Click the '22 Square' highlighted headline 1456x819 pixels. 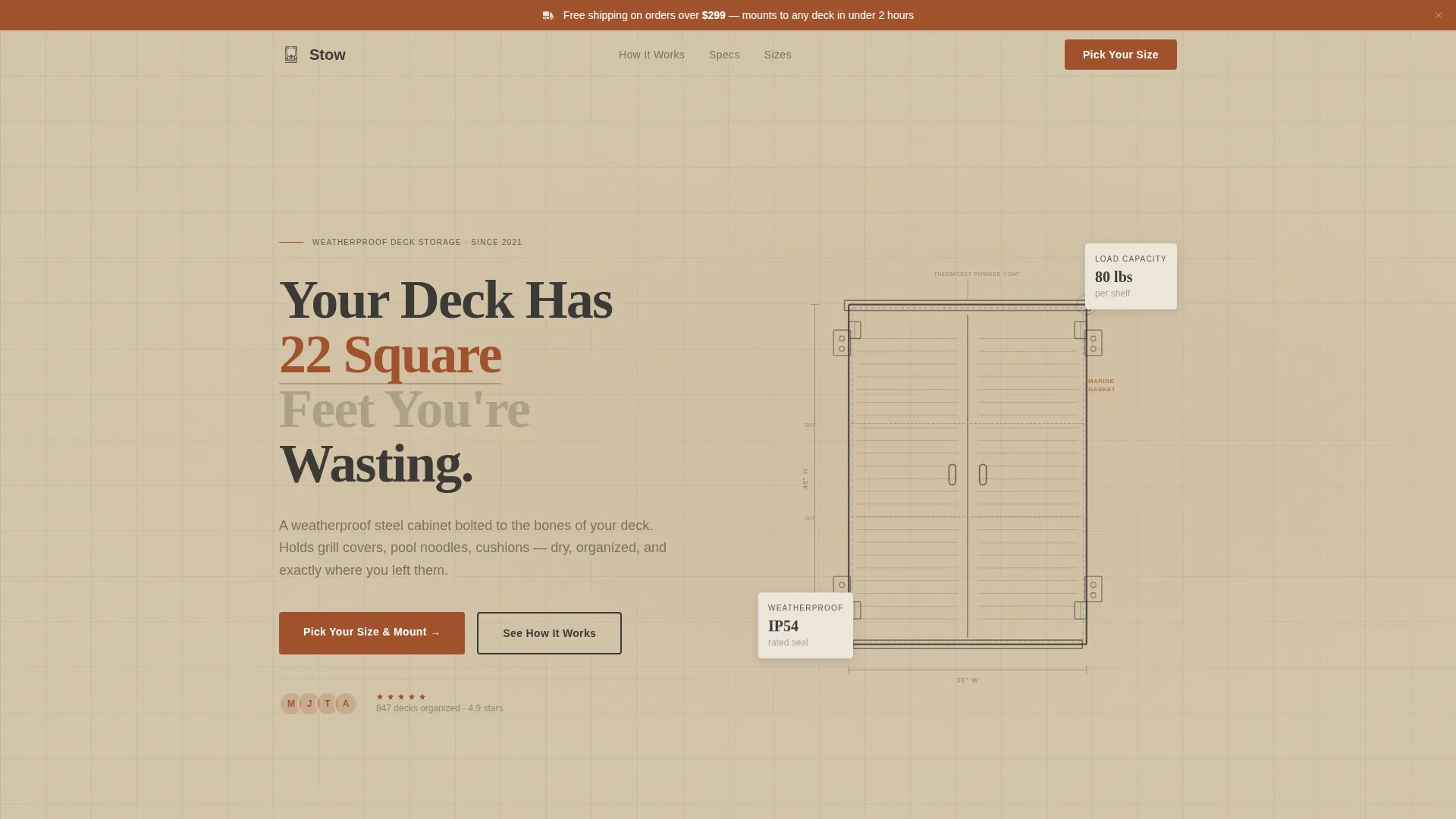[x=390, y=355]
